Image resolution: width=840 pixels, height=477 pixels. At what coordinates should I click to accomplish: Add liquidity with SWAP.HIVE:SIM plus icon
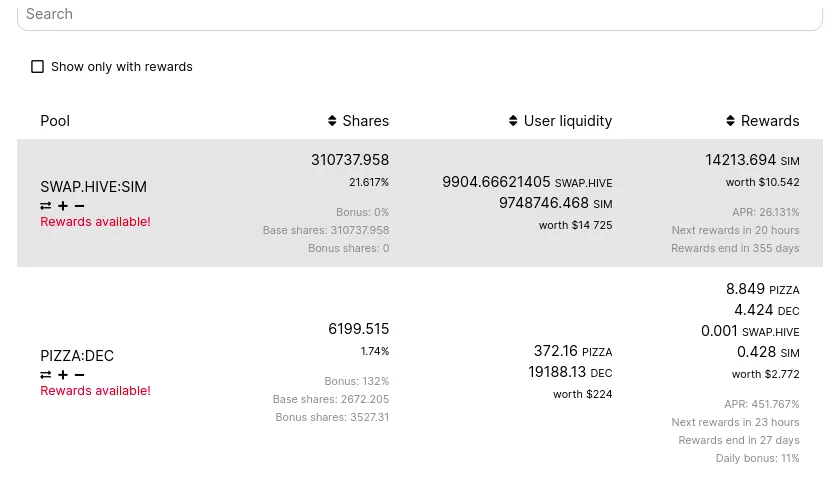click(x=63, y=206)
